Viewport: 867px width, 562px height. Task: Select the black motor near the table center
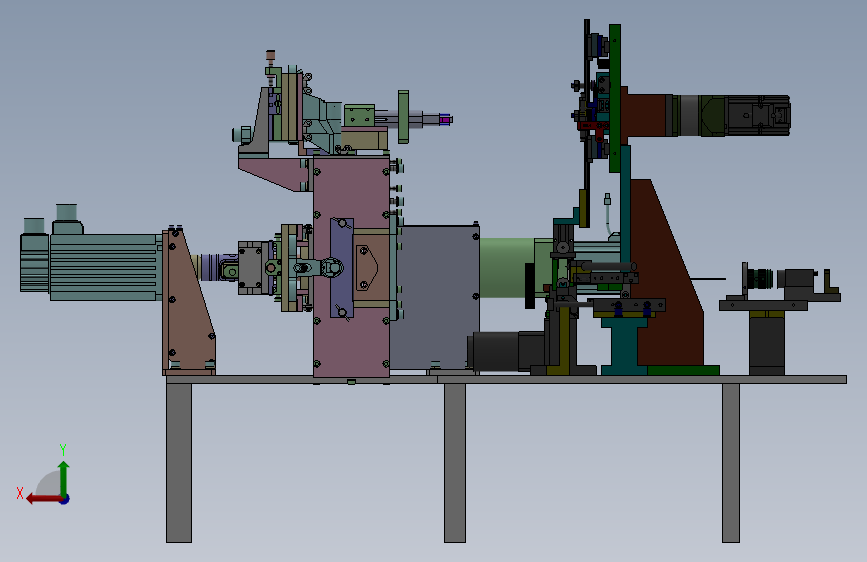506,351
